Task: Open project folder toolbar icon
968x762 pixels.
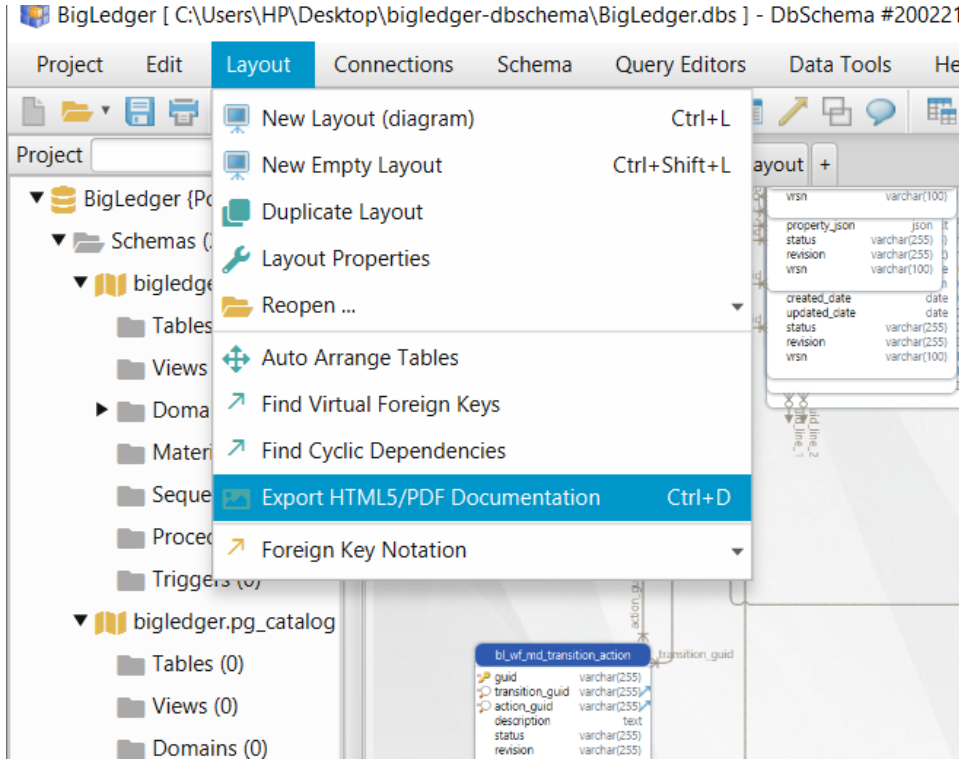Action: click(77, 112)
